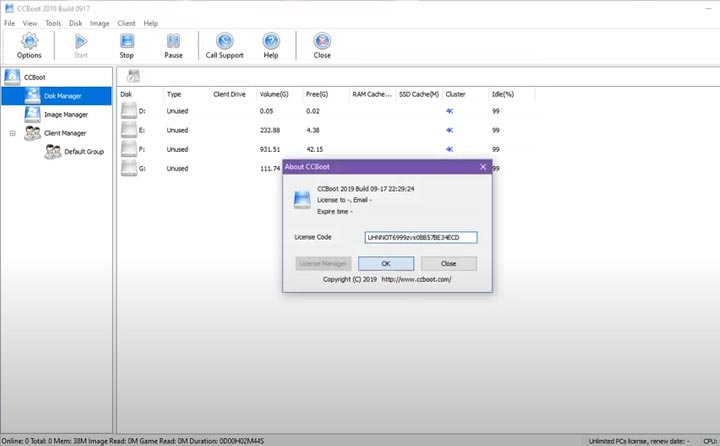The width and height of the screenshot is (720, 446).
Task: Click the CCBoot title bar app icon
Action: pos(9,8)
